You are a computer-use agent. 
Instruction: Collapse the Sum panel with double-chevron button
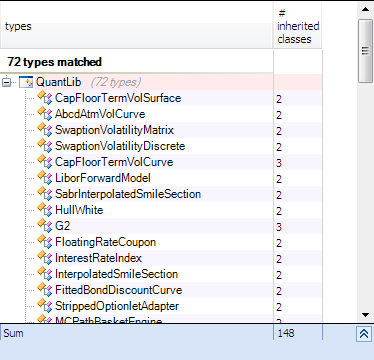364,334
